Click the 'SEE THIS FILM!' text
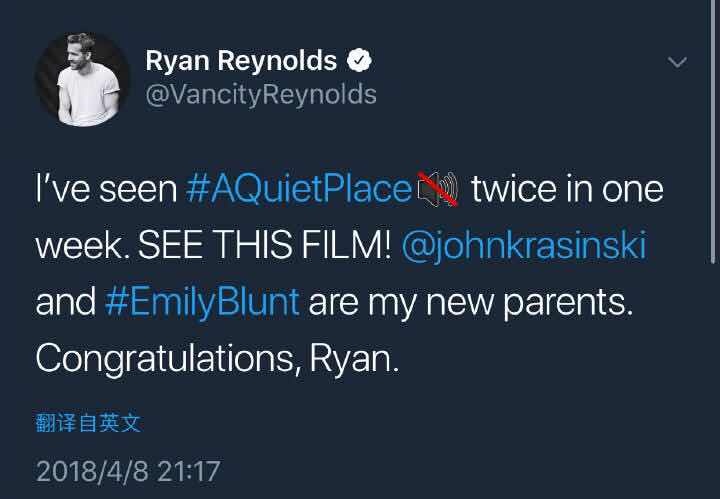720x499 pixels. point(265,245)
